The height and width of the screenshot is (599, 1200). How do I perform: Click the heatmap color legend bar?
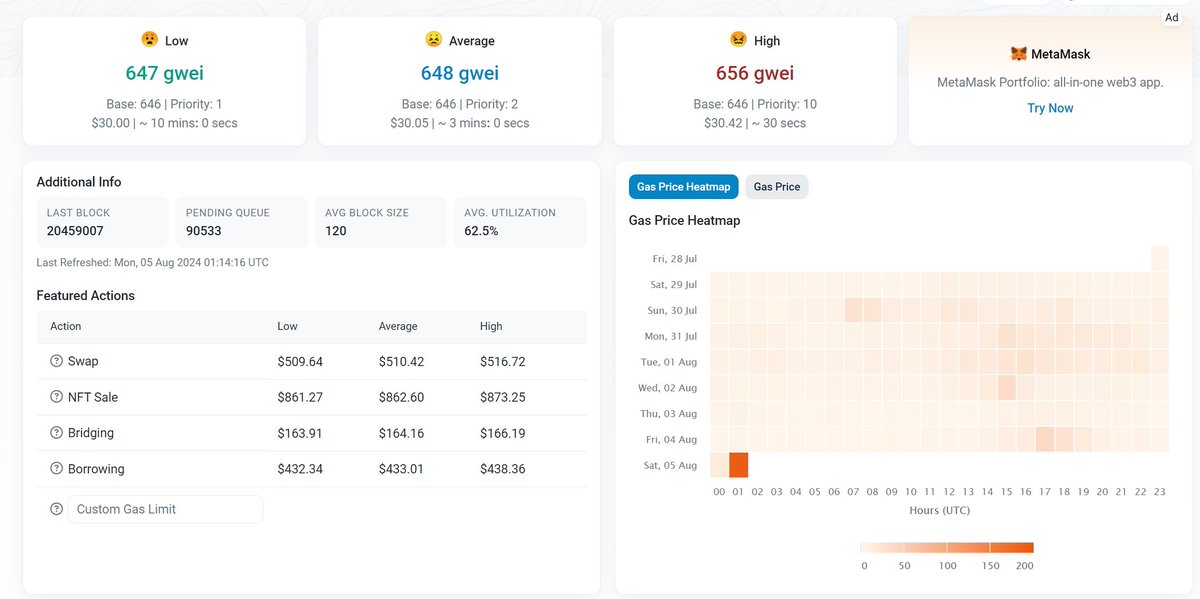[947, 547]
